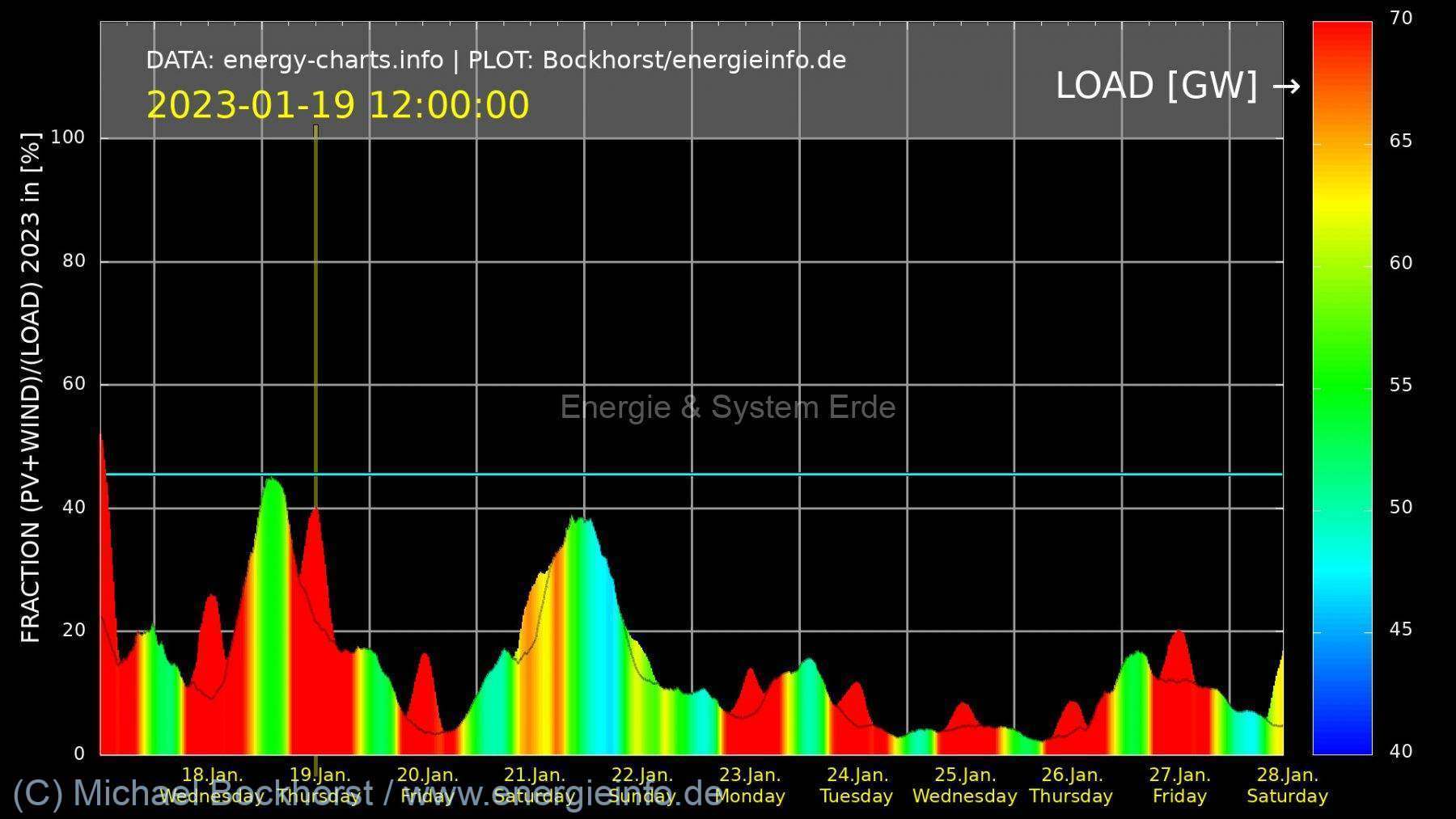This screenshot has height=819, width=1456.
Task: Click the Energie & System Erde watermark
Action: point(727,407)
